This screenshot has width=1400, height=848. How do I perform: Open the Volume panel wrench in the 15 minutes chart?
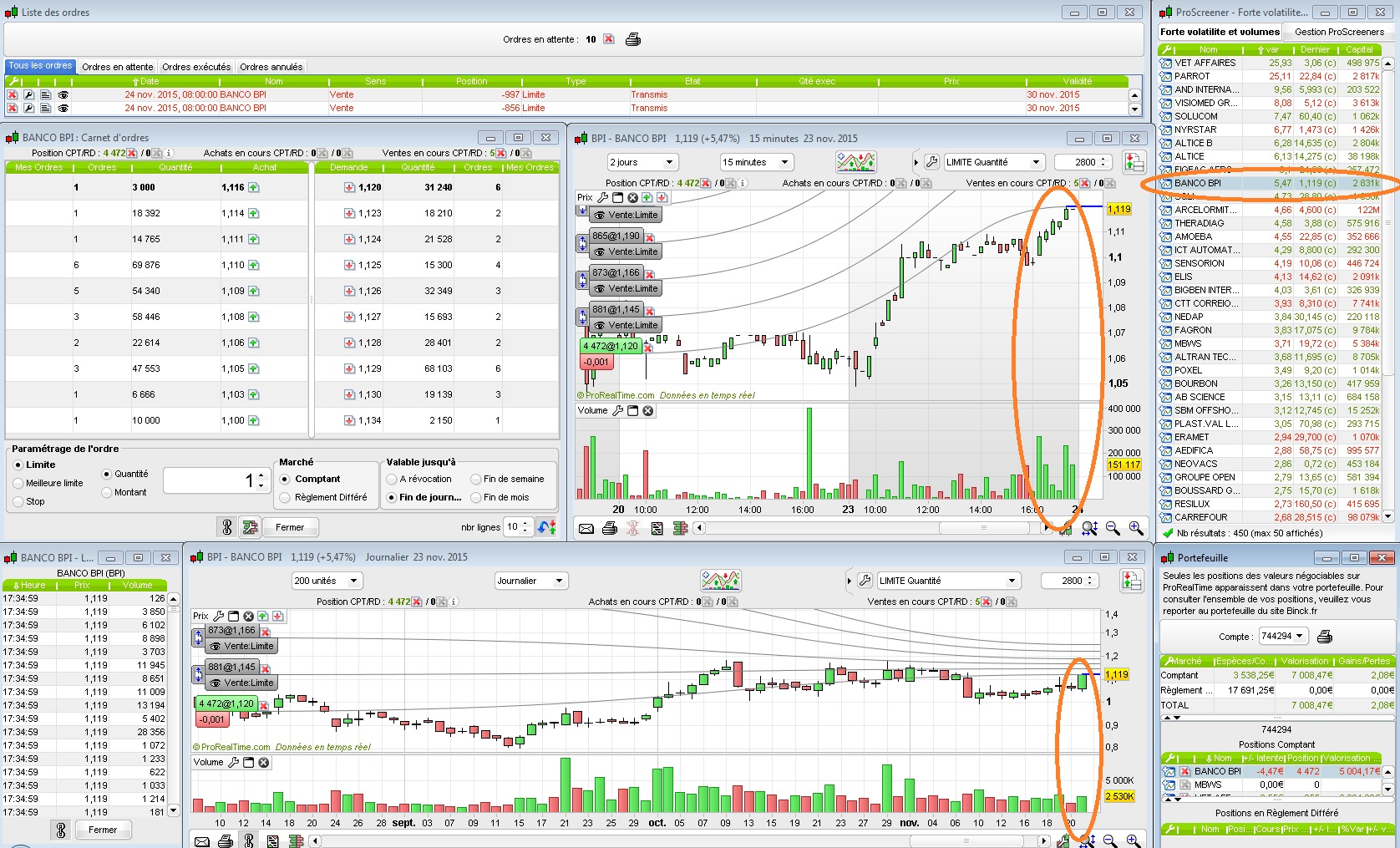[x=617, y=411]
